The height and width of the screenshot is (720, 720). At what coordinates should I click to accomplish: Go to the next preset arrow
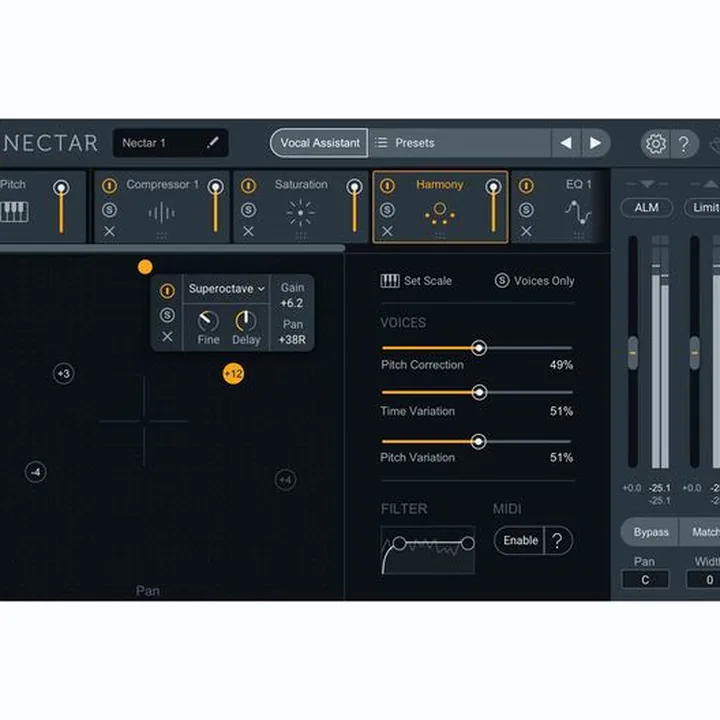[x=595, y=143]
